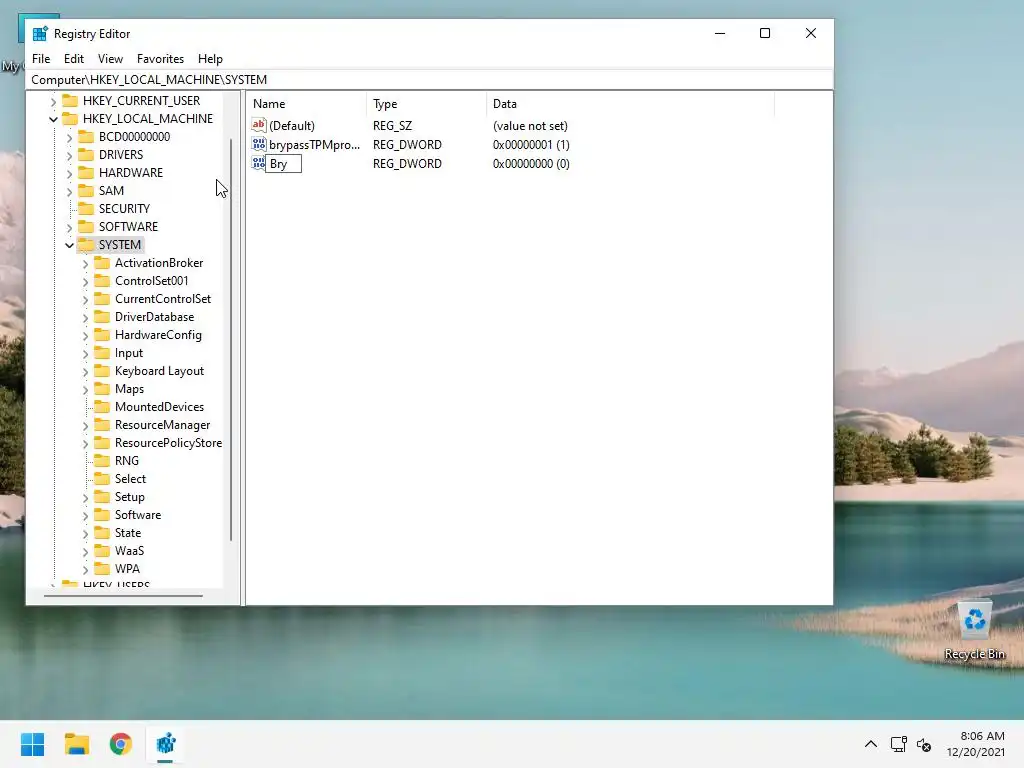
Task: Click the HKEY_CURRENT_USER folder icon
Action: (x=70, y=101)
